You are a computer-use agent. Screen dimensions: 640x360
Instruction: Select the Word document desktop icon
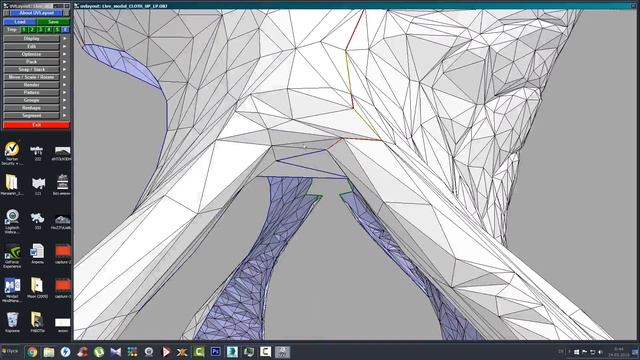click(37, 254)
